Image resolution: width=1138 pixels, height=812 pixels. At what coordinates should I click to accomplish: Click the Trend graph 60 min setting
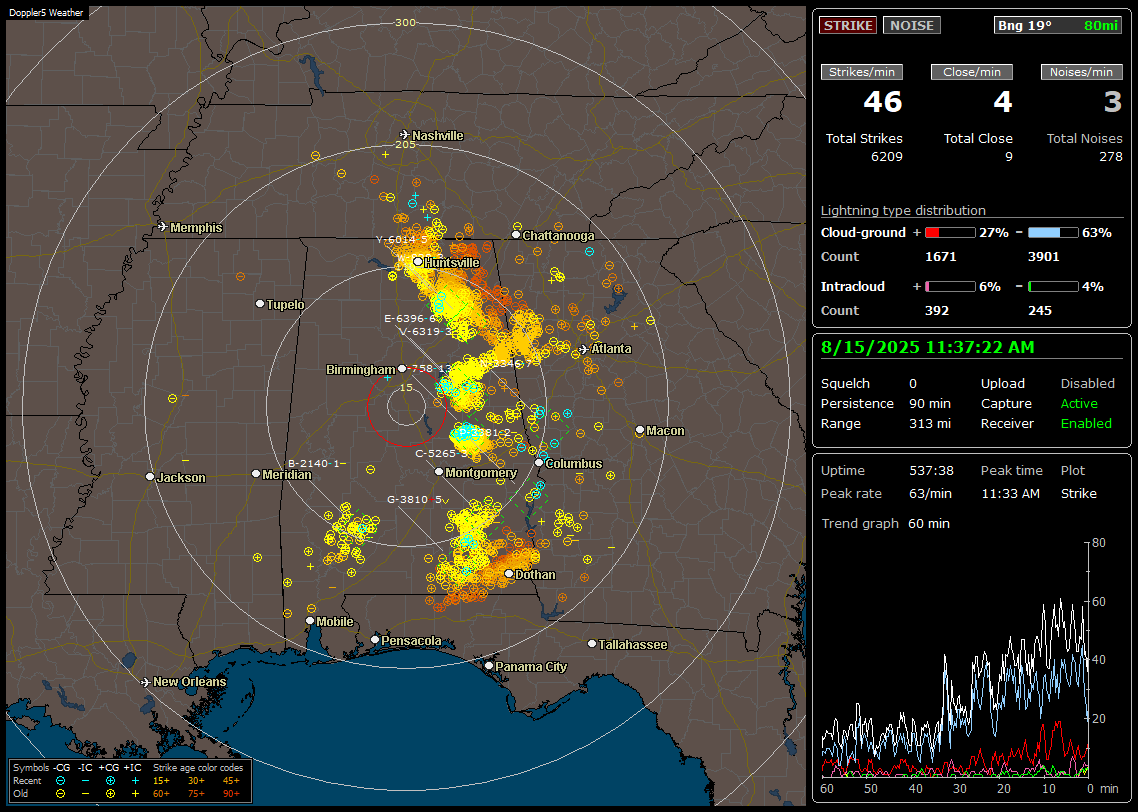928,524
